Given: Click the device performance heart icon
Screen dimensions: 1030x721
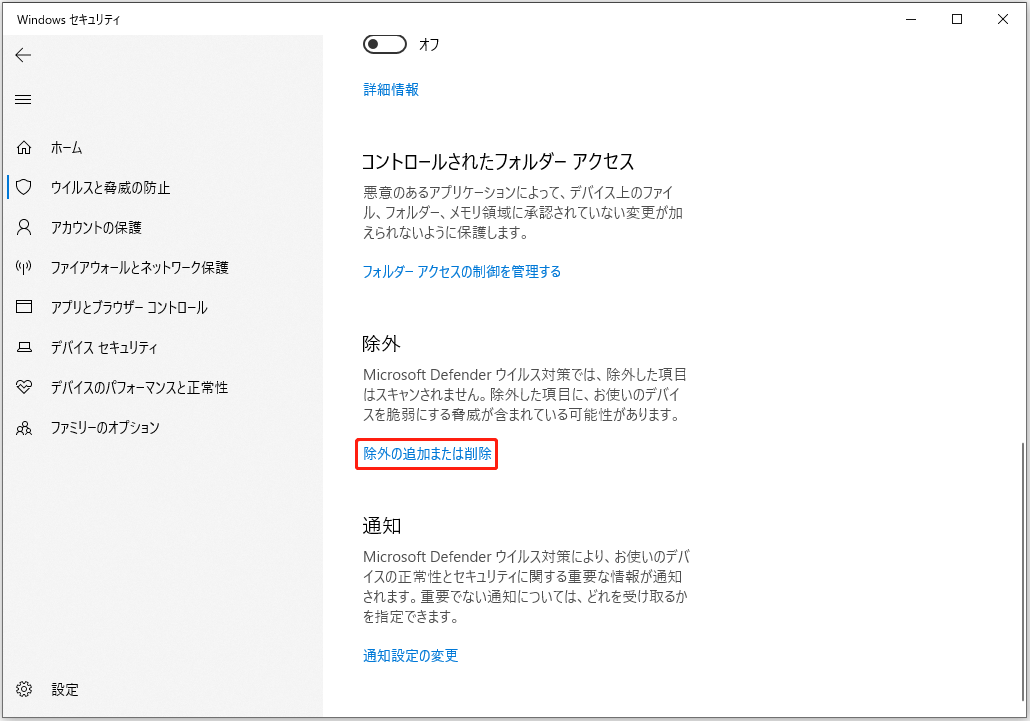Looking at the screenshot, I should pyautogui.click(x=25, y=388).
